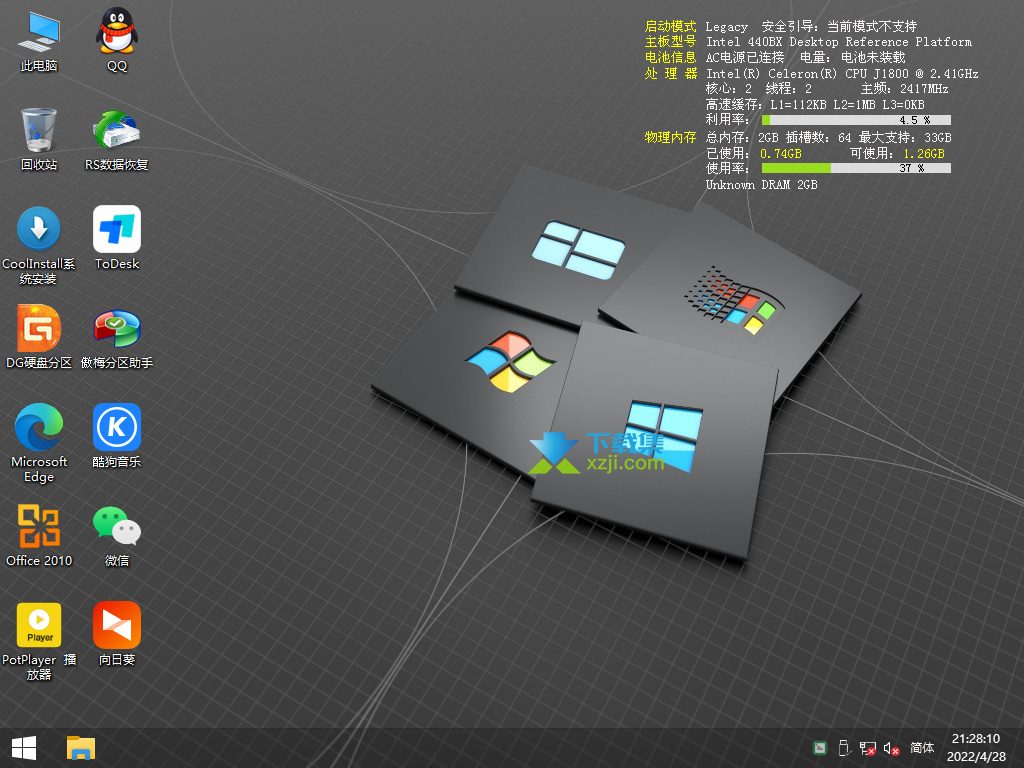
Task: Open the Microsoft Edge browser icon
Action: point(39,443)
